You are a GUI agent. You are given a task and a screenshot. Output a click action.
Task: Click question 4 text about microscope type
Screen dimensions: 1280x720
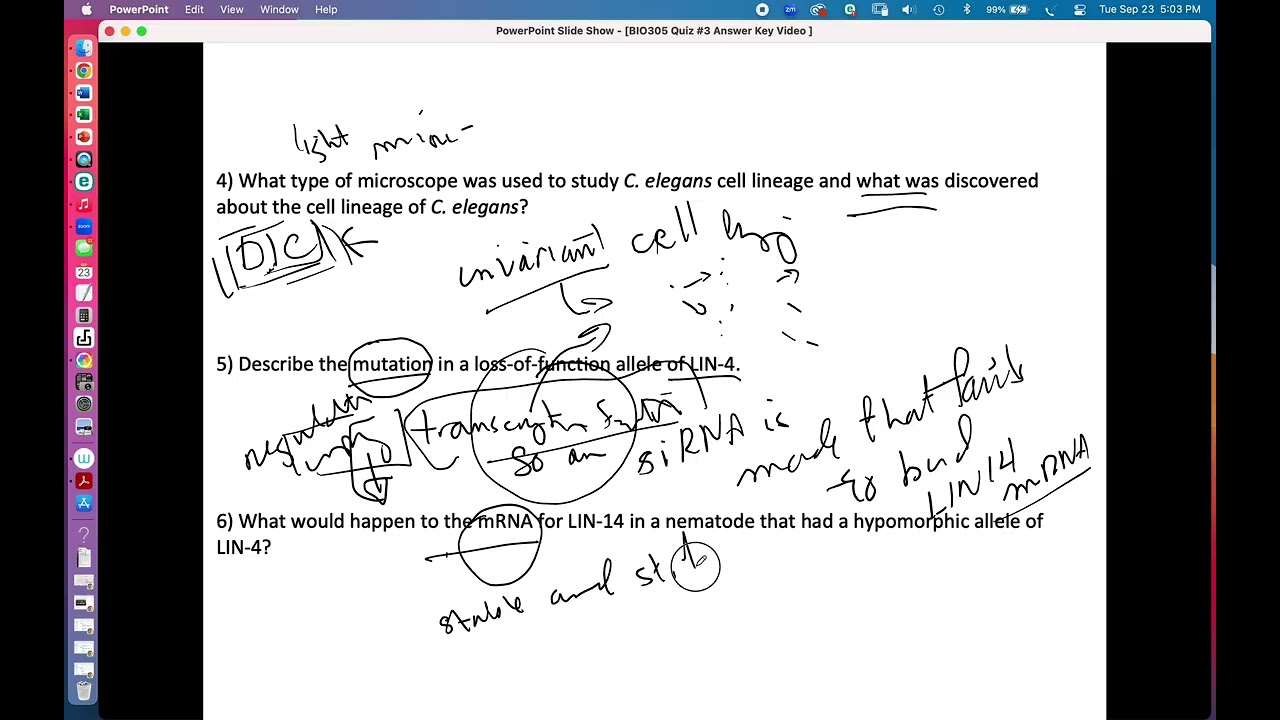[627, 194]
